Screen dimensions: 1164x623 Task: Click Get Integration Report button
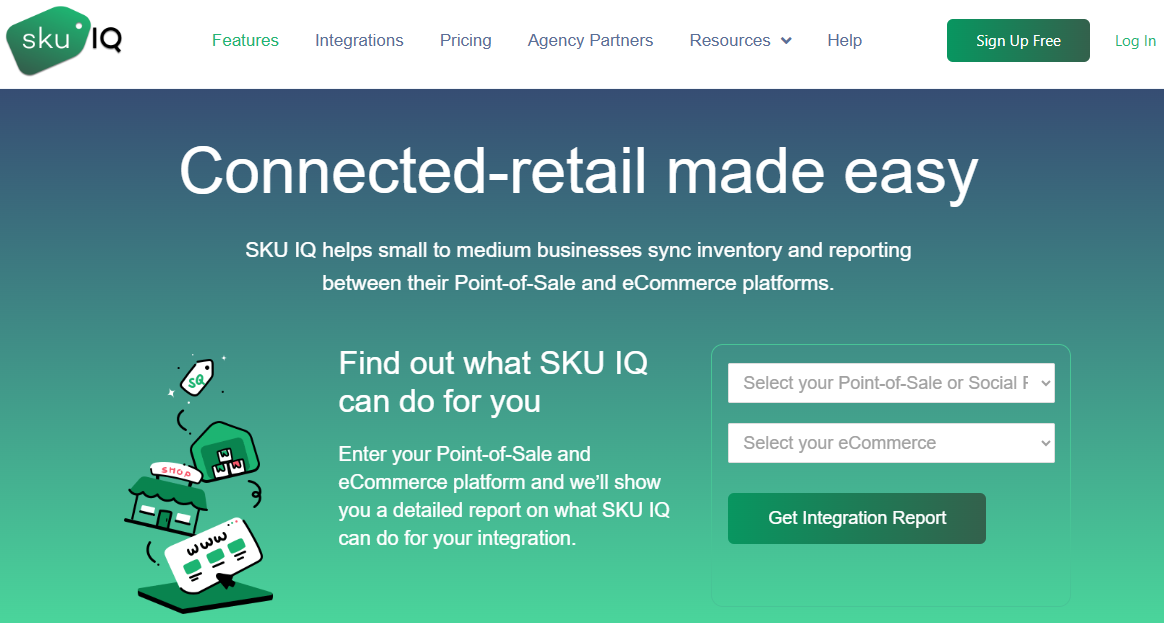(857, 518)
